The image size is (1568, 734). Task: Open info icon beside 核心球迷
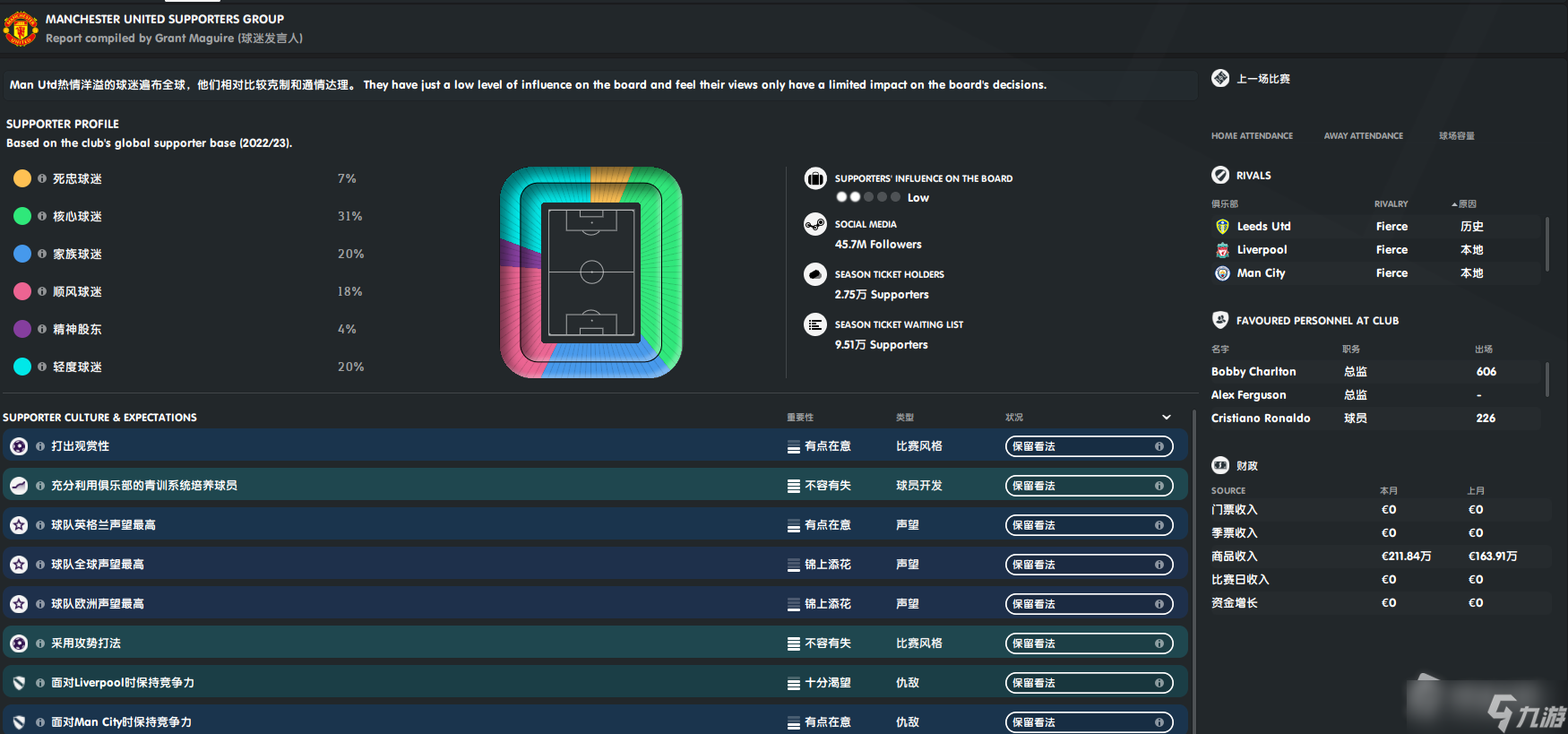tap(42, 216)
